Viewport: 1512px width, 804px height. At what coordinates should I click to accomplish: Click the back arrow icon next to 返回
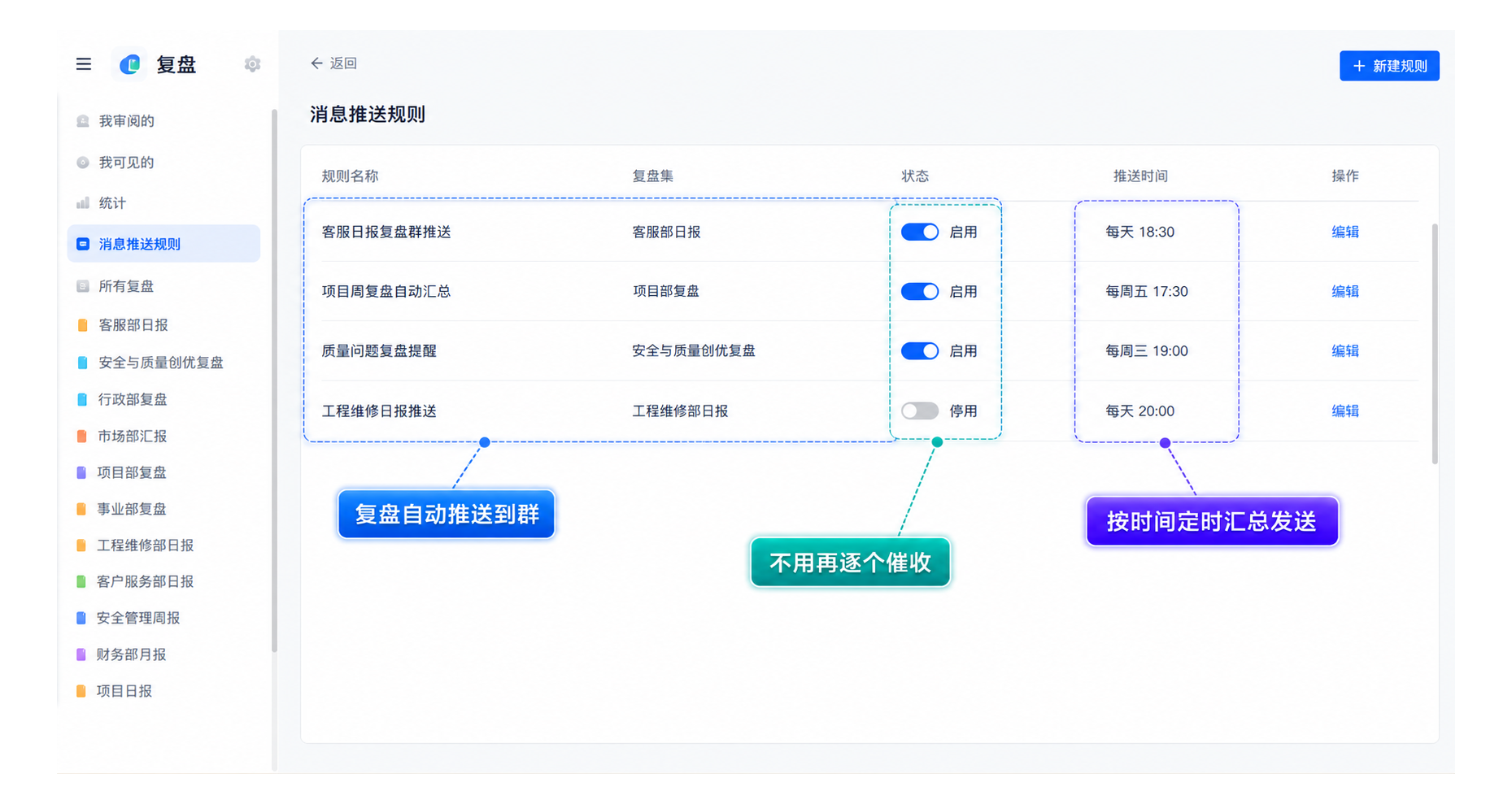(316, 63)
